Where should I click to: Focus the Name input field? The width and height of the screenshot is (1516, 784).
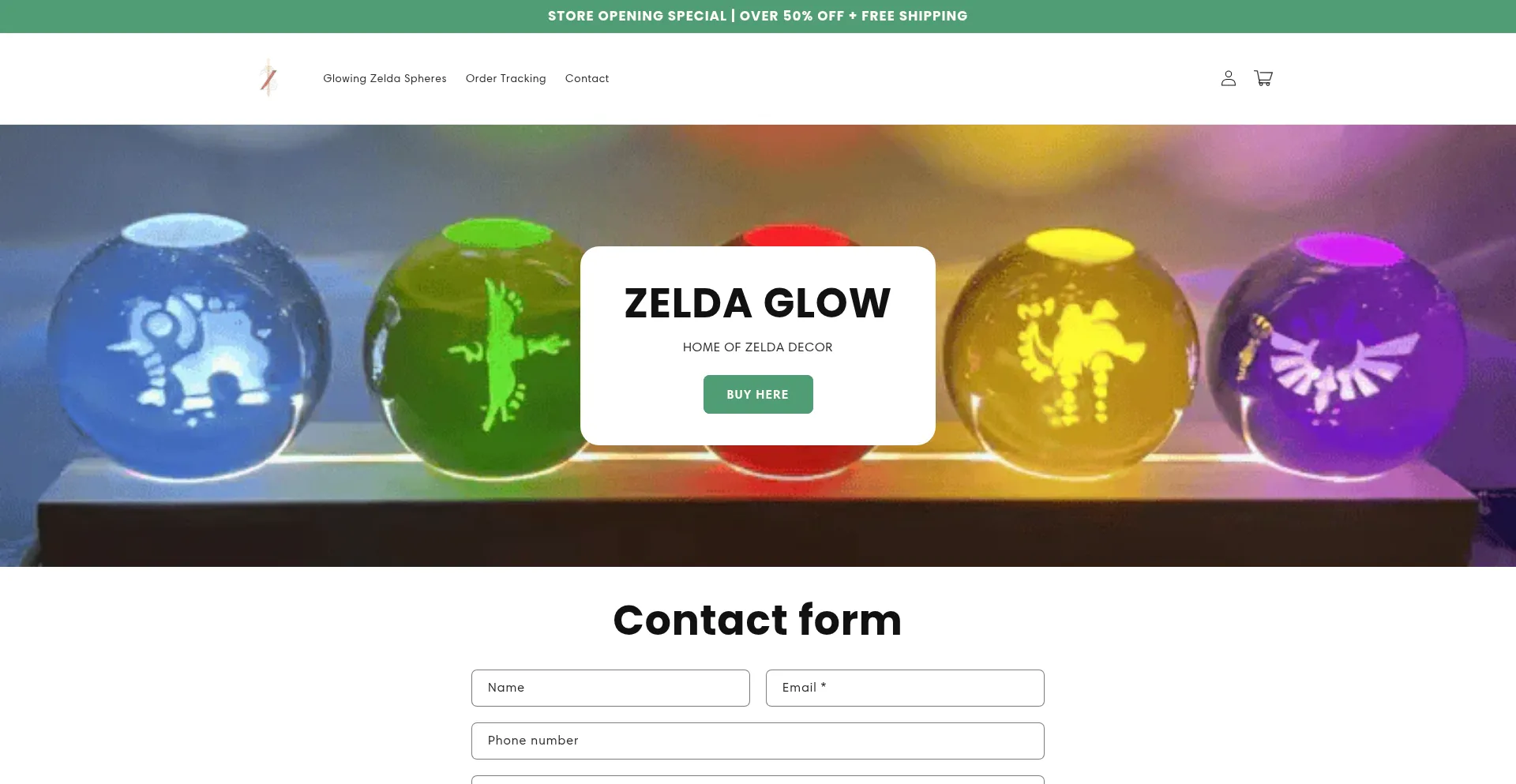pos(610,688)
